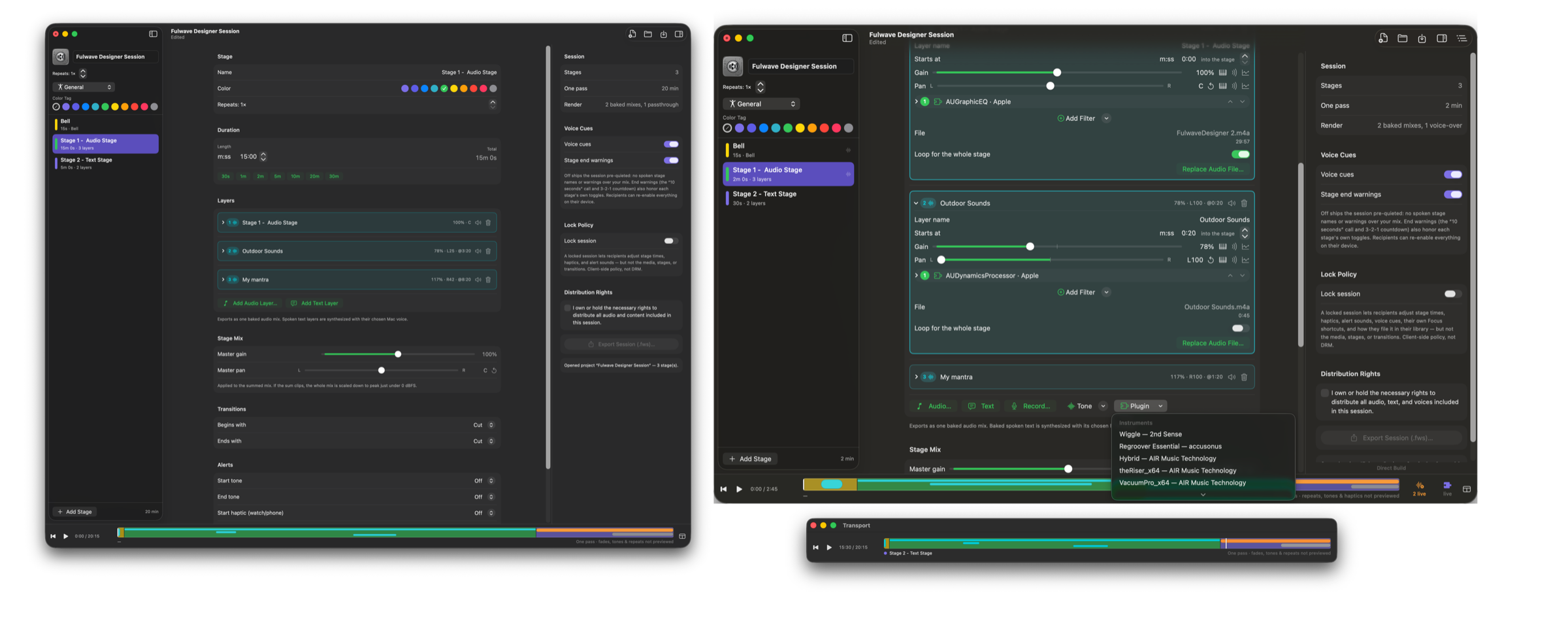The image size is (1568, 623).
Task: Delete the My mantra layer in right window
Action: tap(1244, 377)
